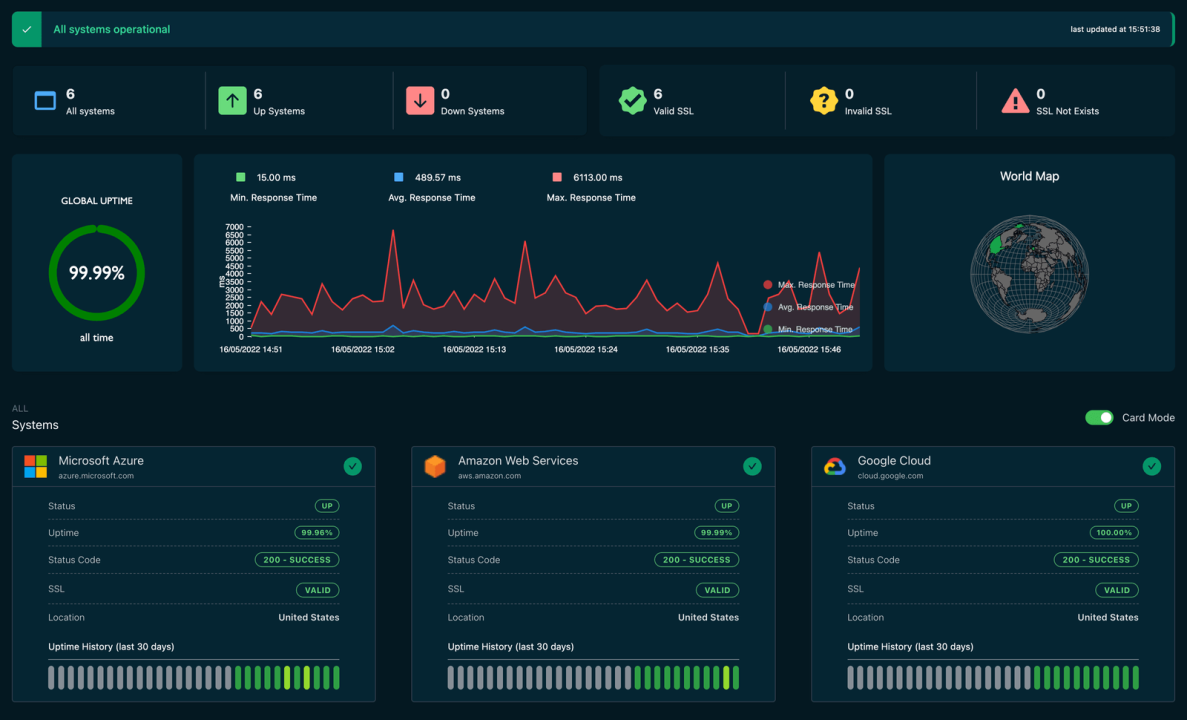Toggle Min. Response Time series in chart legend
Viewport: 1187px width, 720px height.
(810, 329)
